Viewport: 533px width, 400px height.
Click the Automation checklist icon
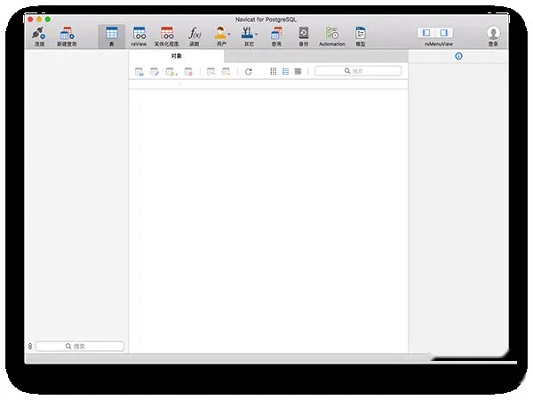pyautogui.click(x=332, y=33)
